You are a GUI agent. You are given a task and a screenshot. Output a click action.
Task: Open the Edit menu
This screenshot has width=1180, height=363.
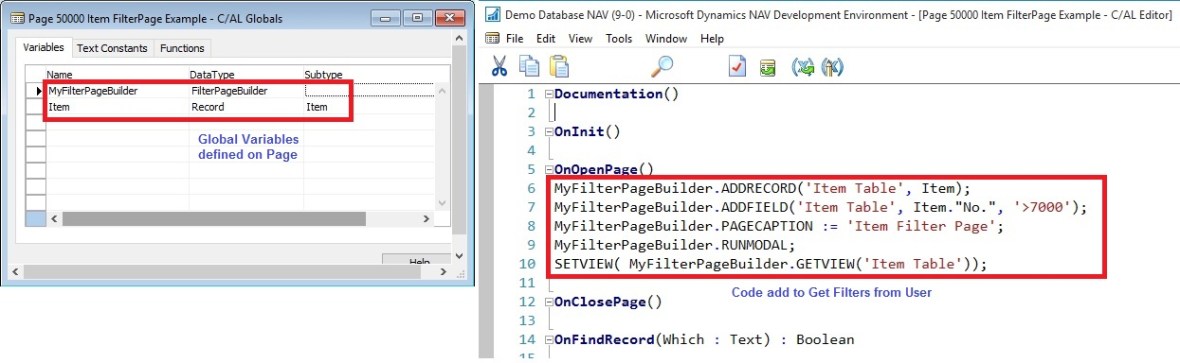tap(546, 38)
